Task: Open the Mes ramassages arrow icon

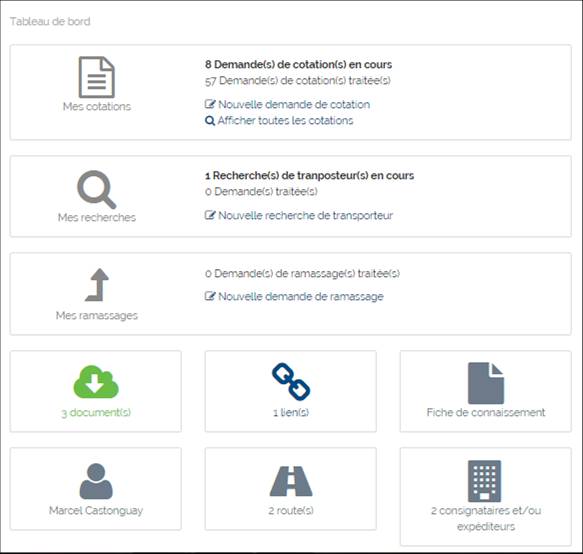Action: click(97, 285)
